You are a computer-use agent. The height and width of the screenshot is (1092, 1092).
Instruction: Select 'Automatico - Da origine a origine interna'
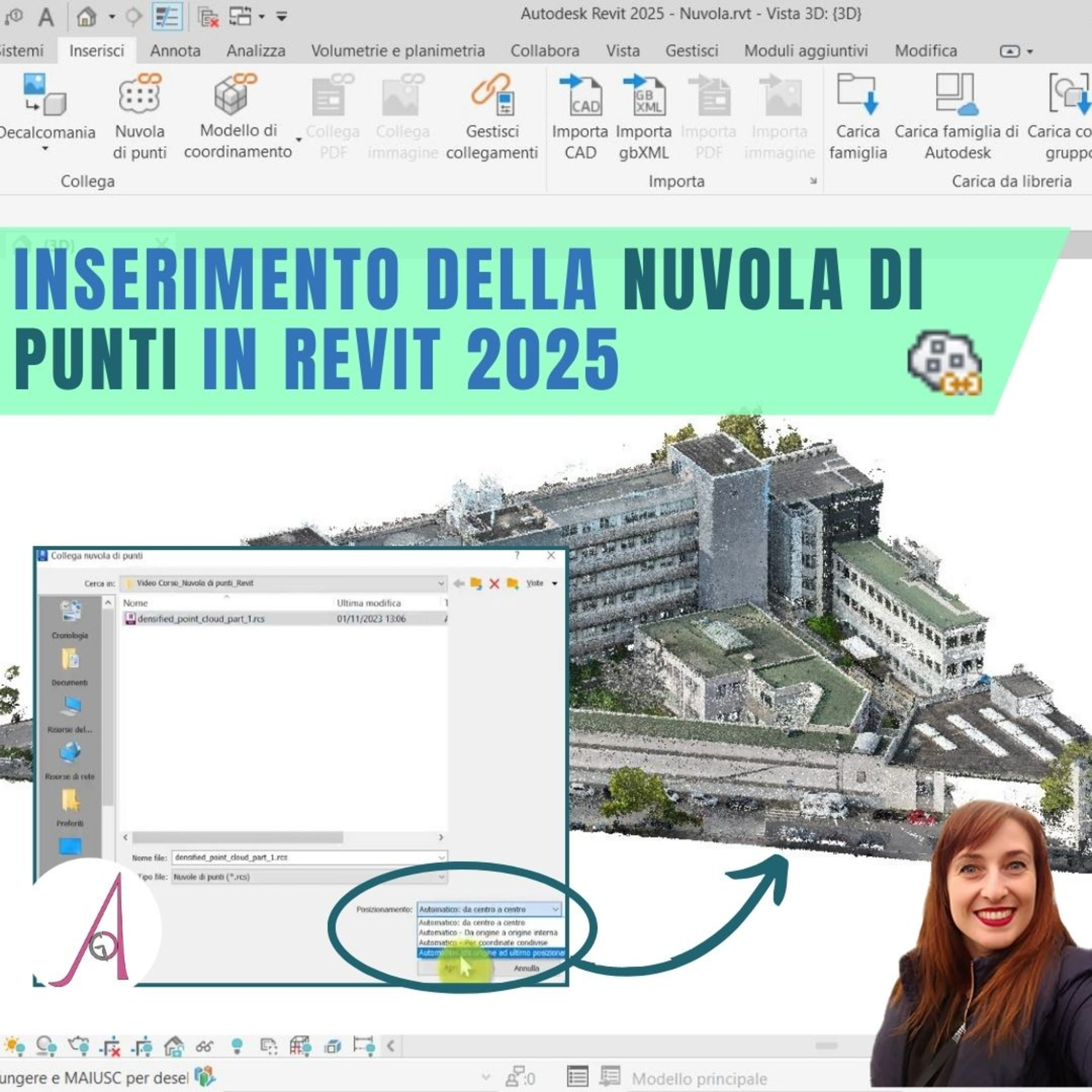coord(488,933)
